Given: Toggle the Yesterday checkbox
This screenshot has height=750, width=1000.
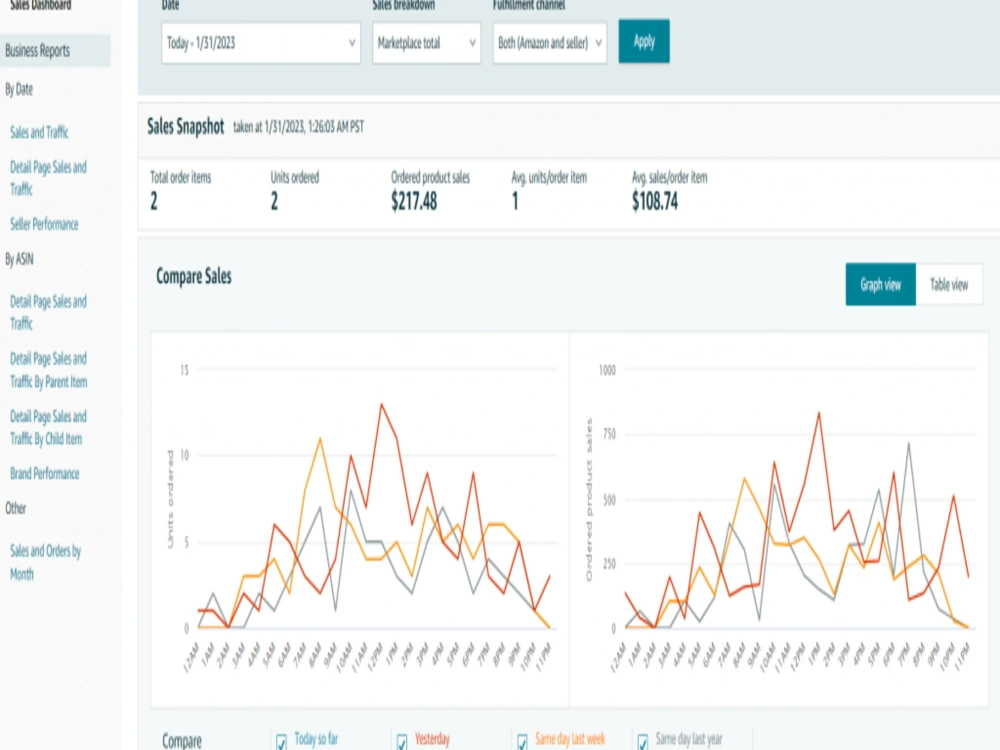Looking at the screenshot, I should click(x=402, y=742).
